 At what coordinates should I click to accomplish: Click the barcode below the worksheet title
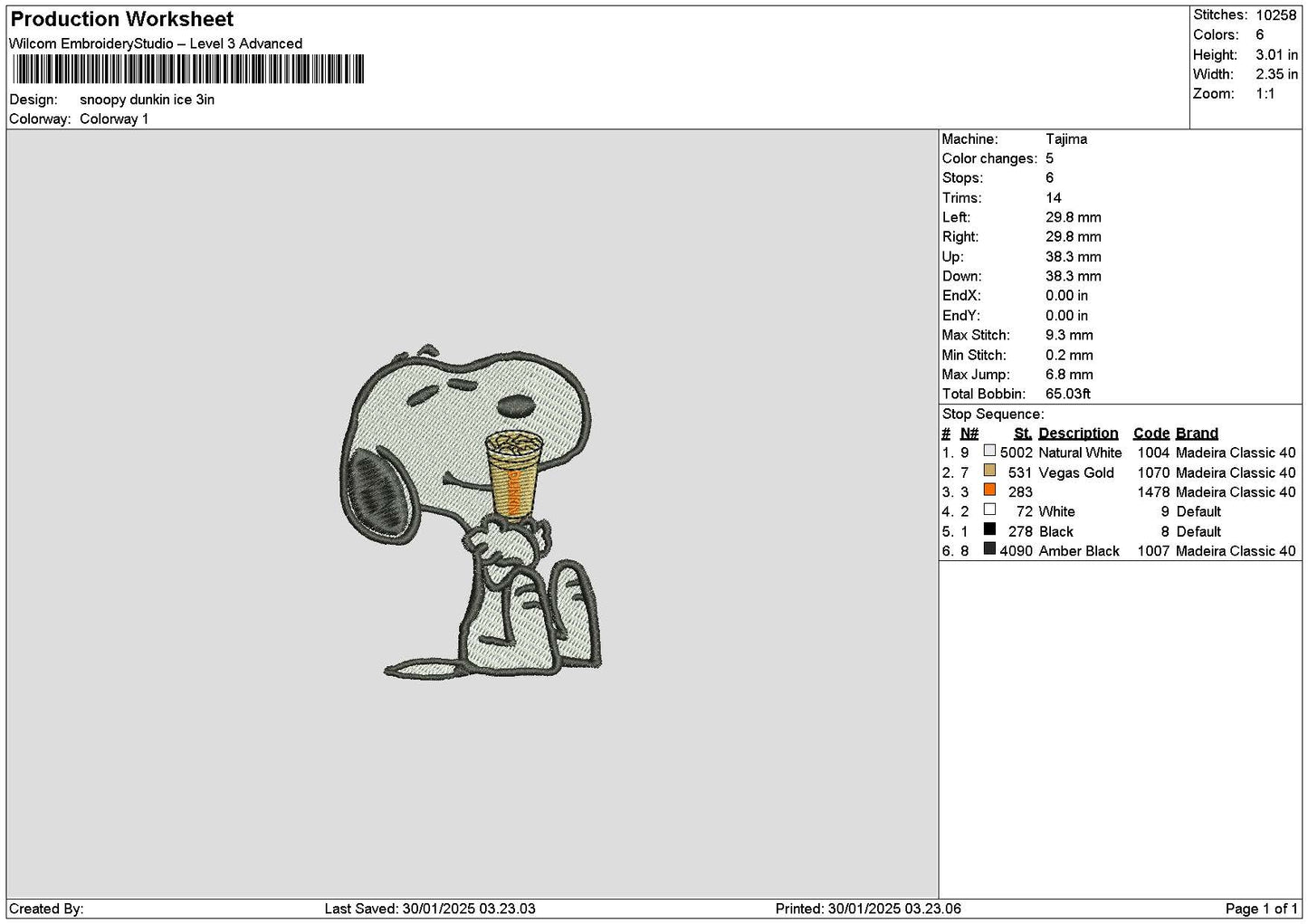point(188,70)
